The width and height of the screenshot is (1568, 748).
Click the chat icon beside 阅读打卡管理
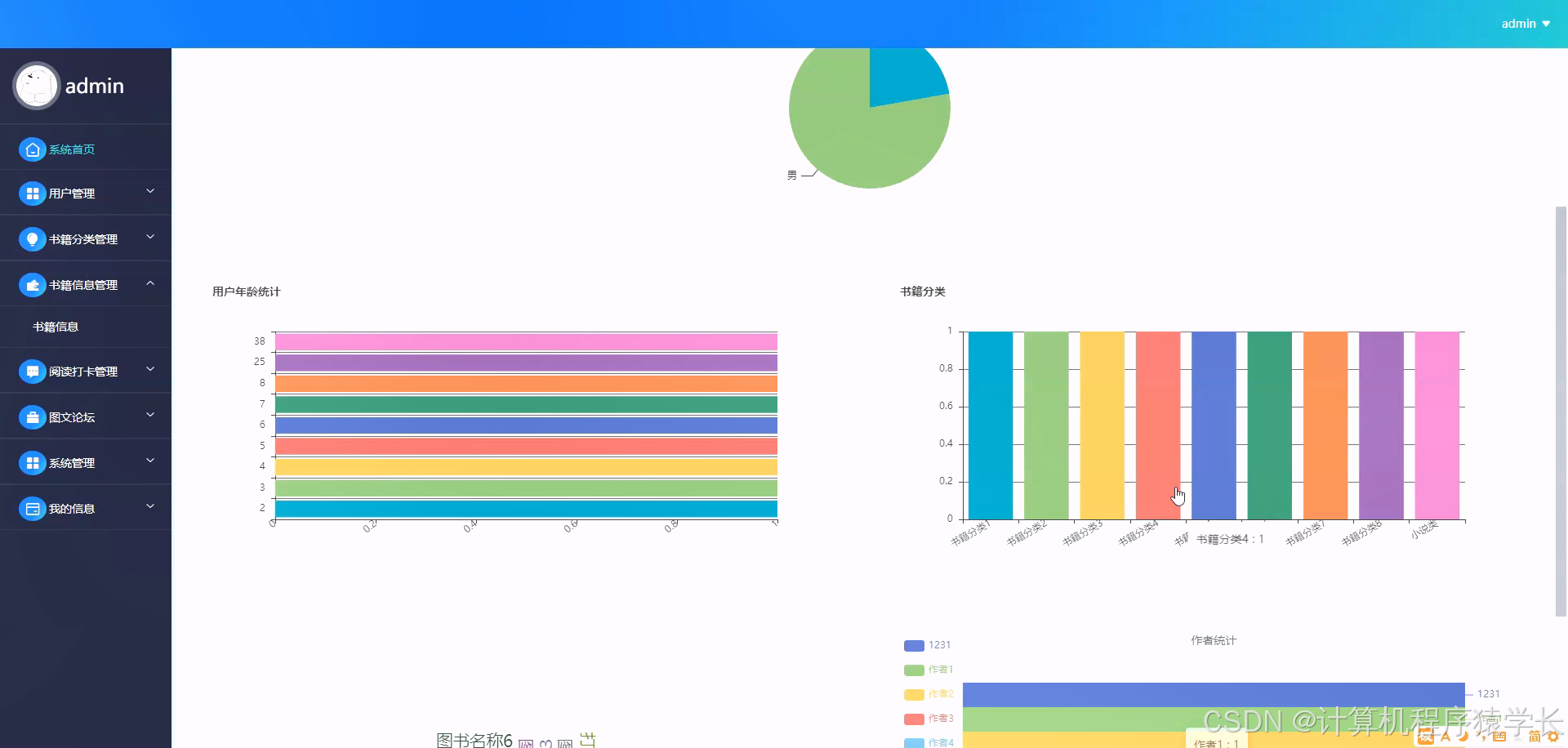32,372
